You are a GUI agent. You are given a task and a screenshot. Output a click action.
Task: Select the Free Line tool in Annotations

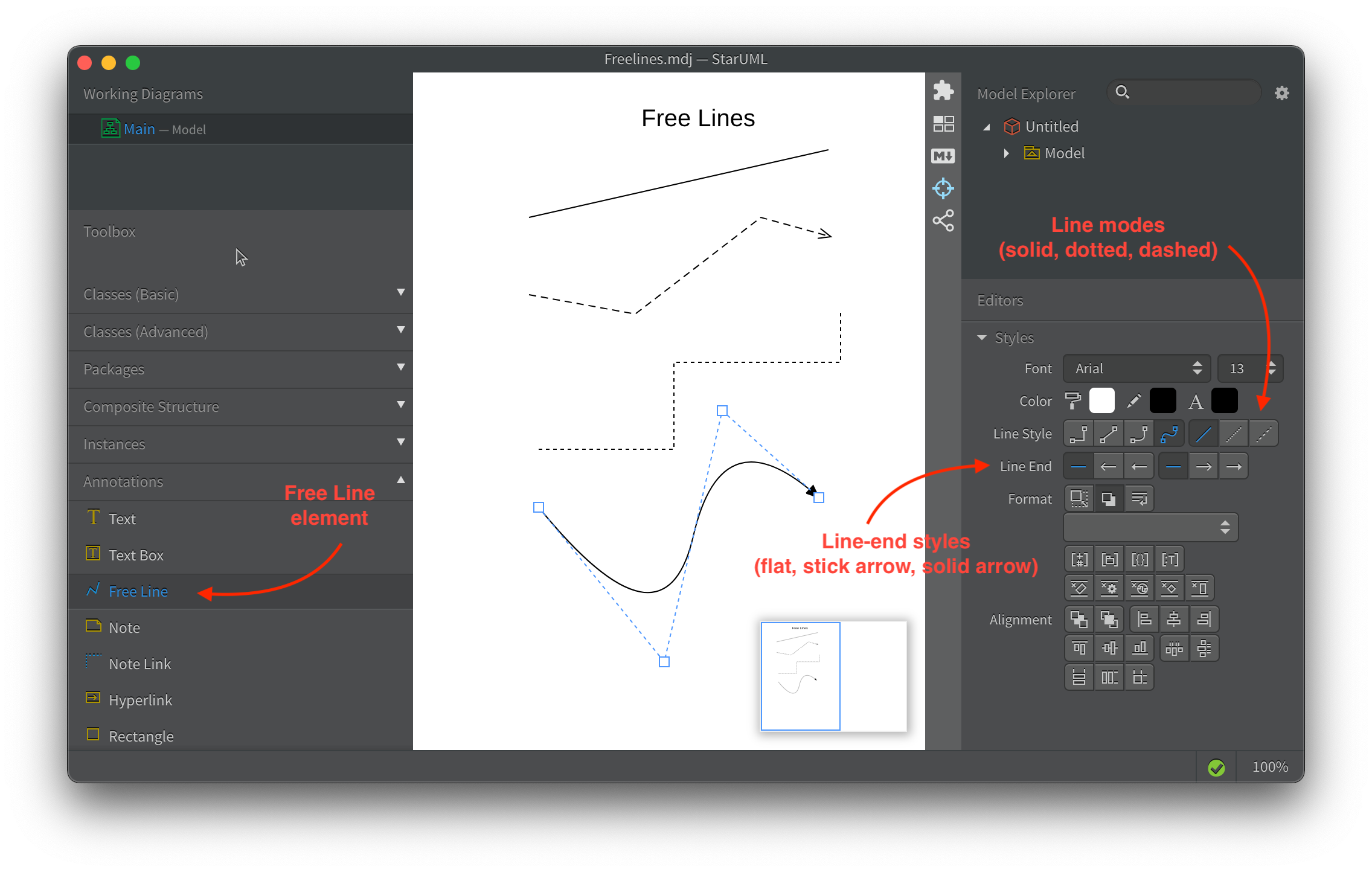[x=138, y=591]
